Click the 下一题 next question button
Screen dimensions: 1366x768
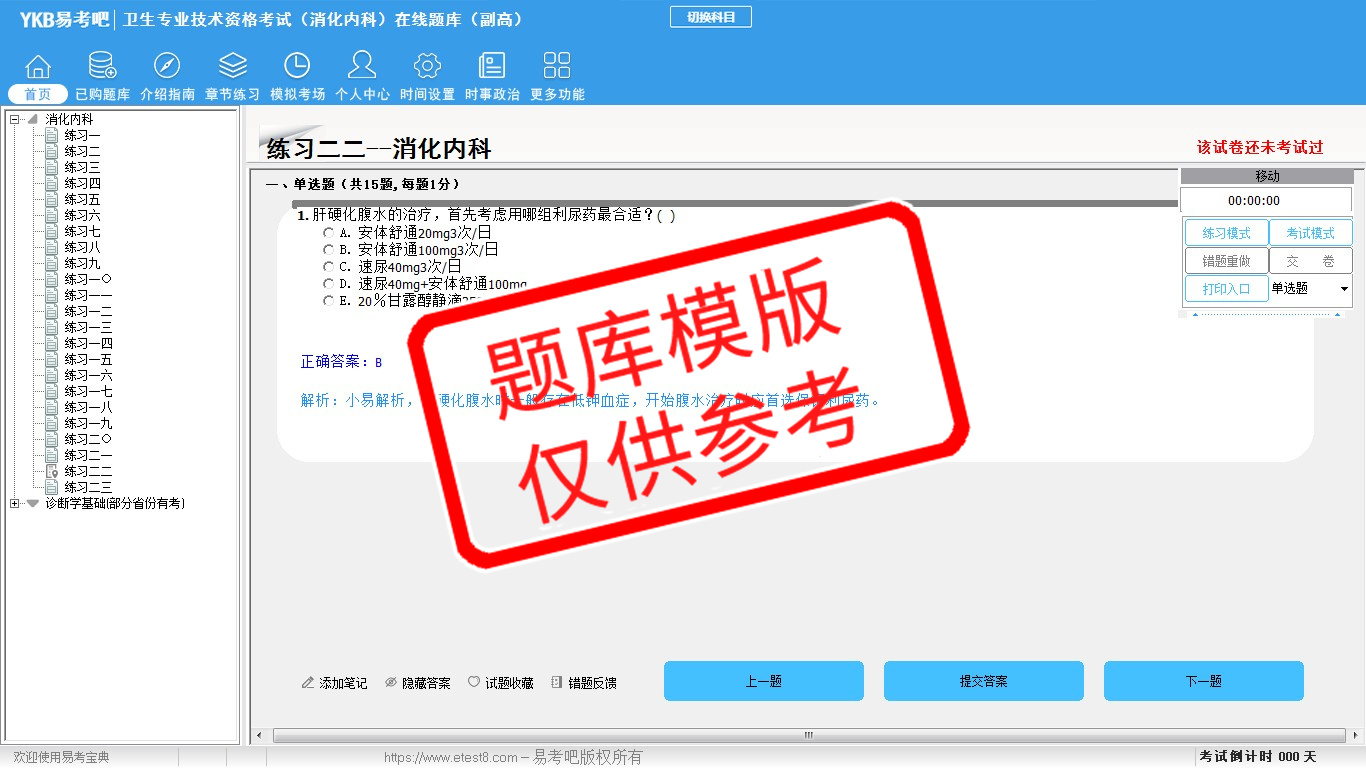coord(1203,681)
